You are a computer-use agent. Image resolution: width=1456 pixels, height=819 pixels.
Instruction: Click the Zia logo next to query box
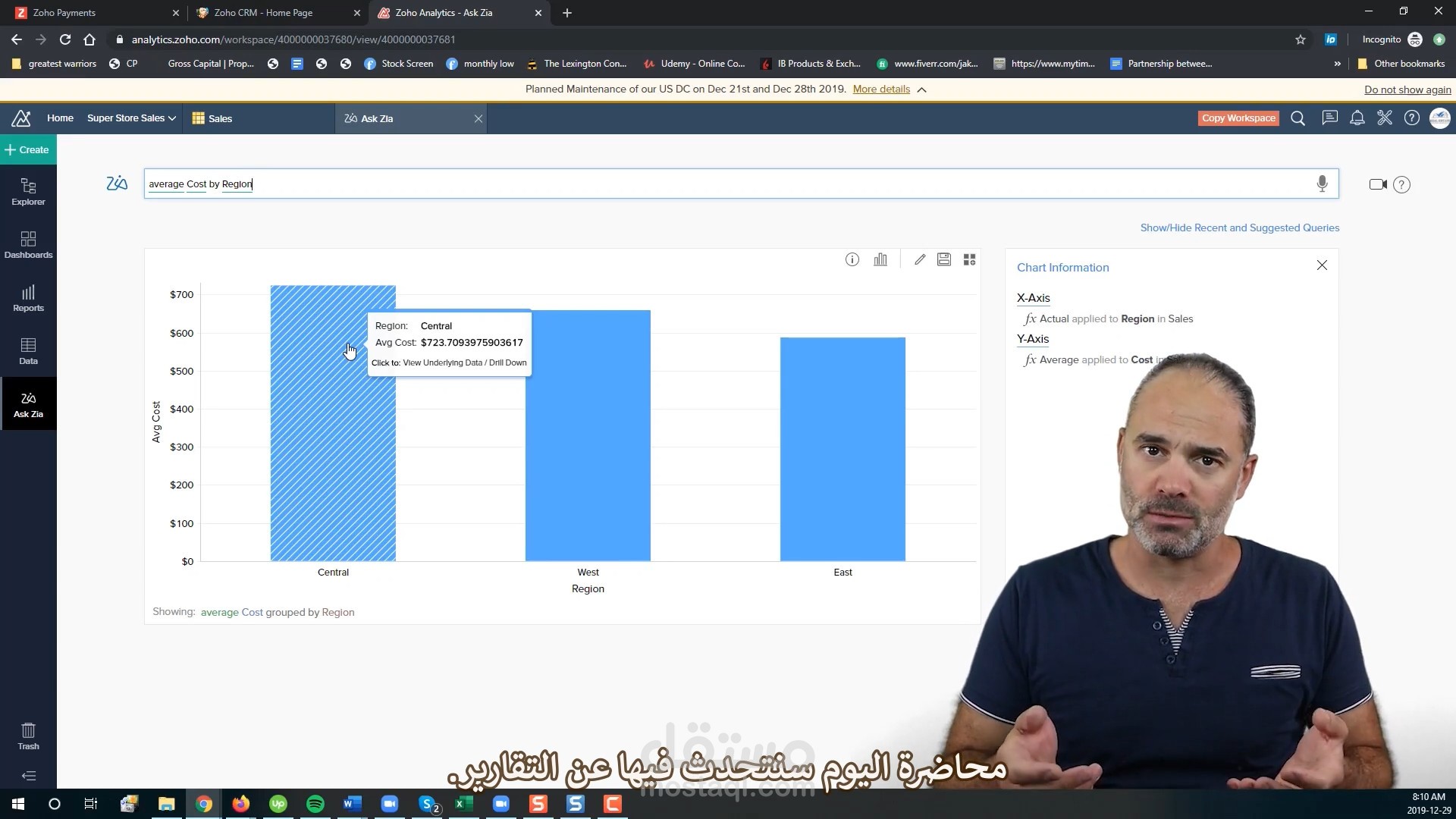click(117, 184)
